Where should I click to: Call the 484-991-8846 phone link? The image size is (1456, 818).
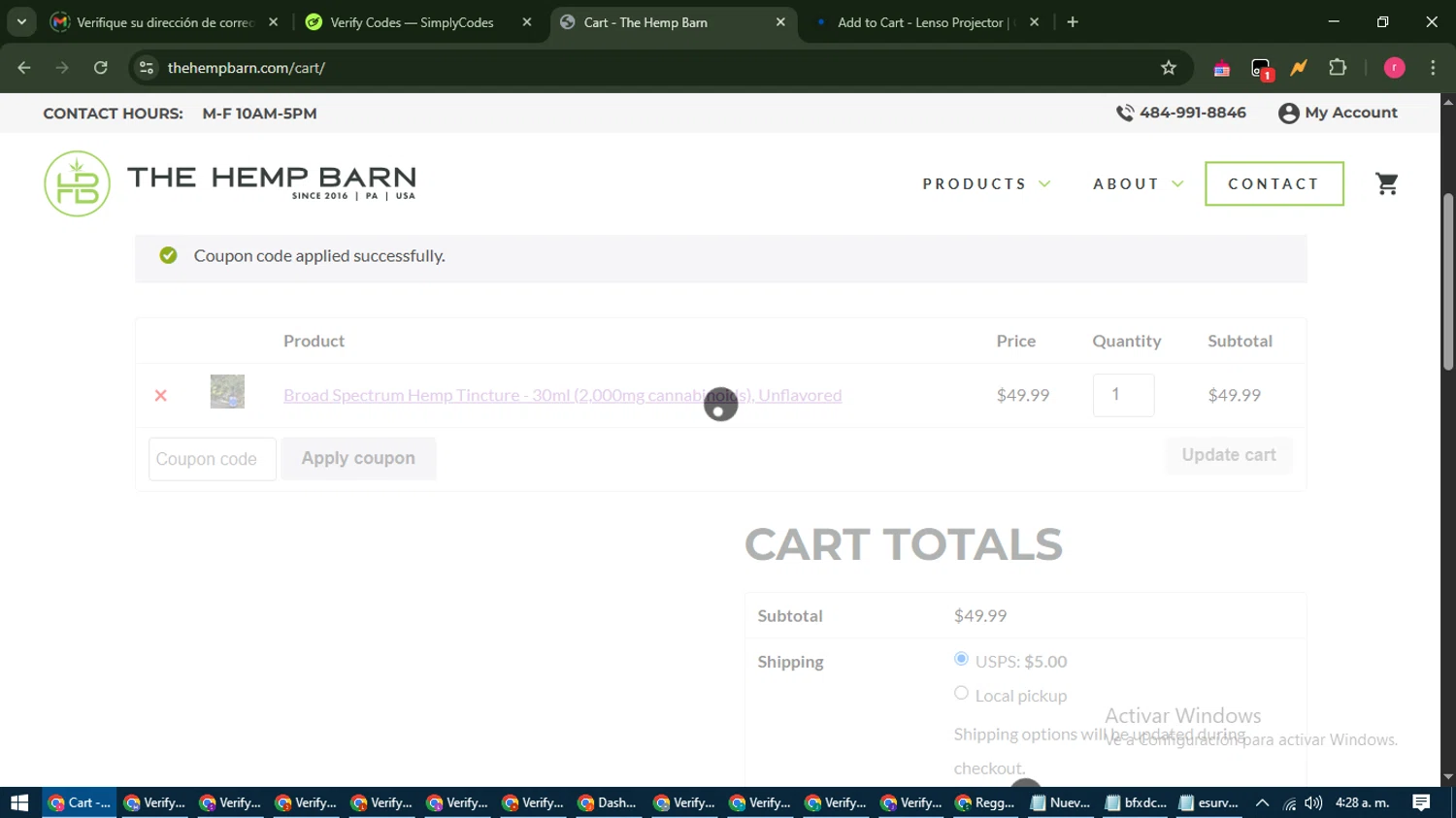1193,113
